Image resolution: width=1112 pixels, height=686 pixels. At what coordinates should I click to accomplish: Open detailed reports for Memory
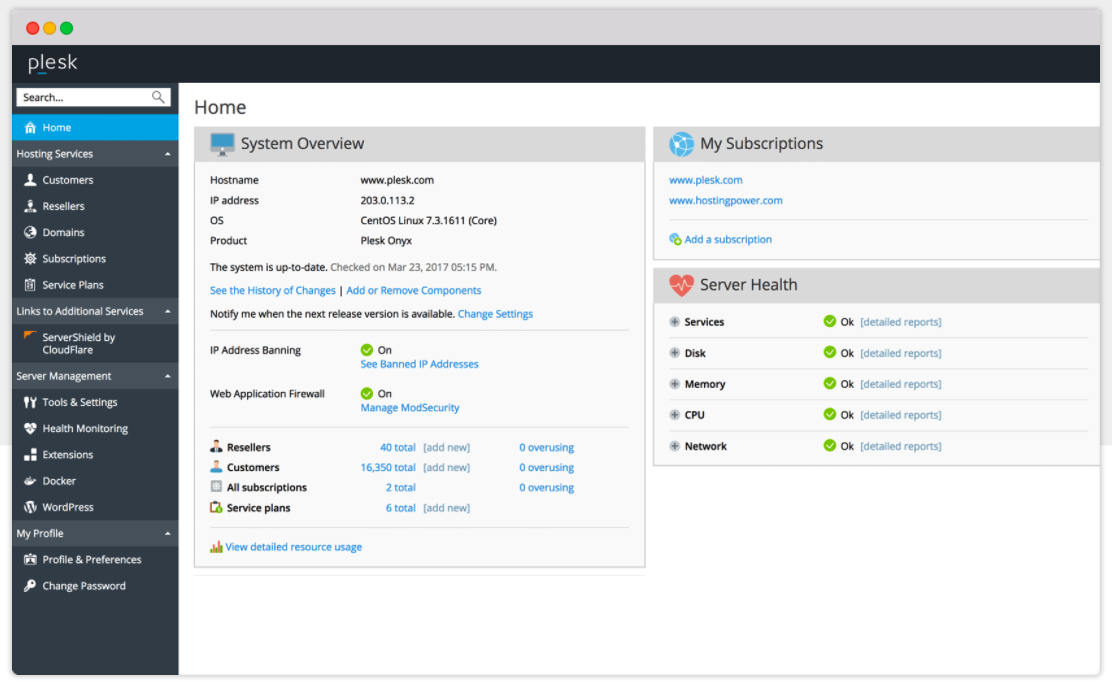[x=901, y=385]
